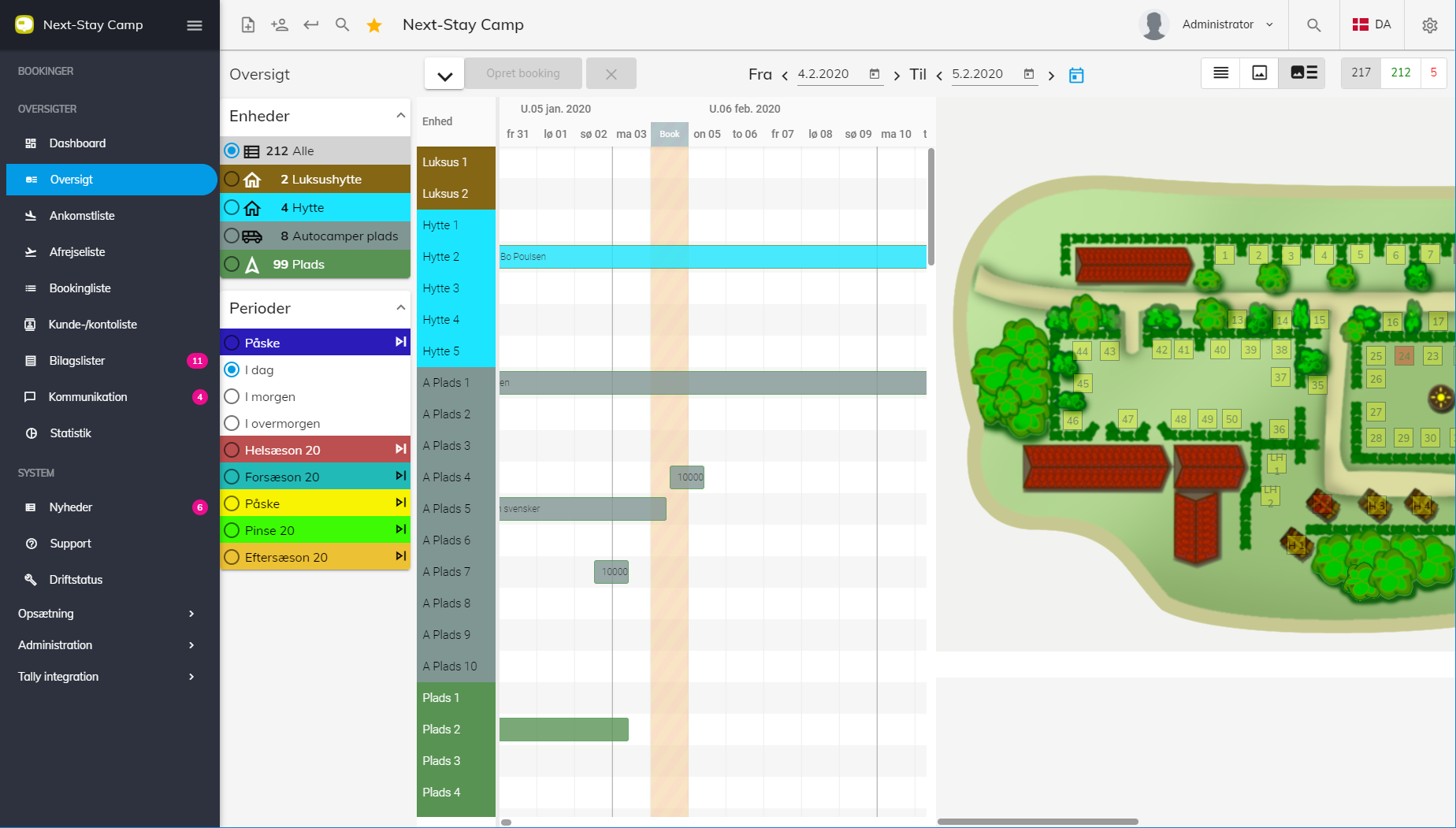This screenshot has width=1456, height=828.
Task: Skip to Forsæson 20 period arrow icon
Action: (401, 476)
